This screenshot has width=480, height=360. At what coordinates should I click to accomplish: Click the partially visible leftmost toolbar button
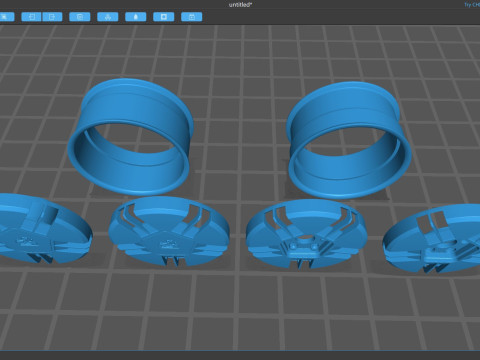[x=7, y=17]
